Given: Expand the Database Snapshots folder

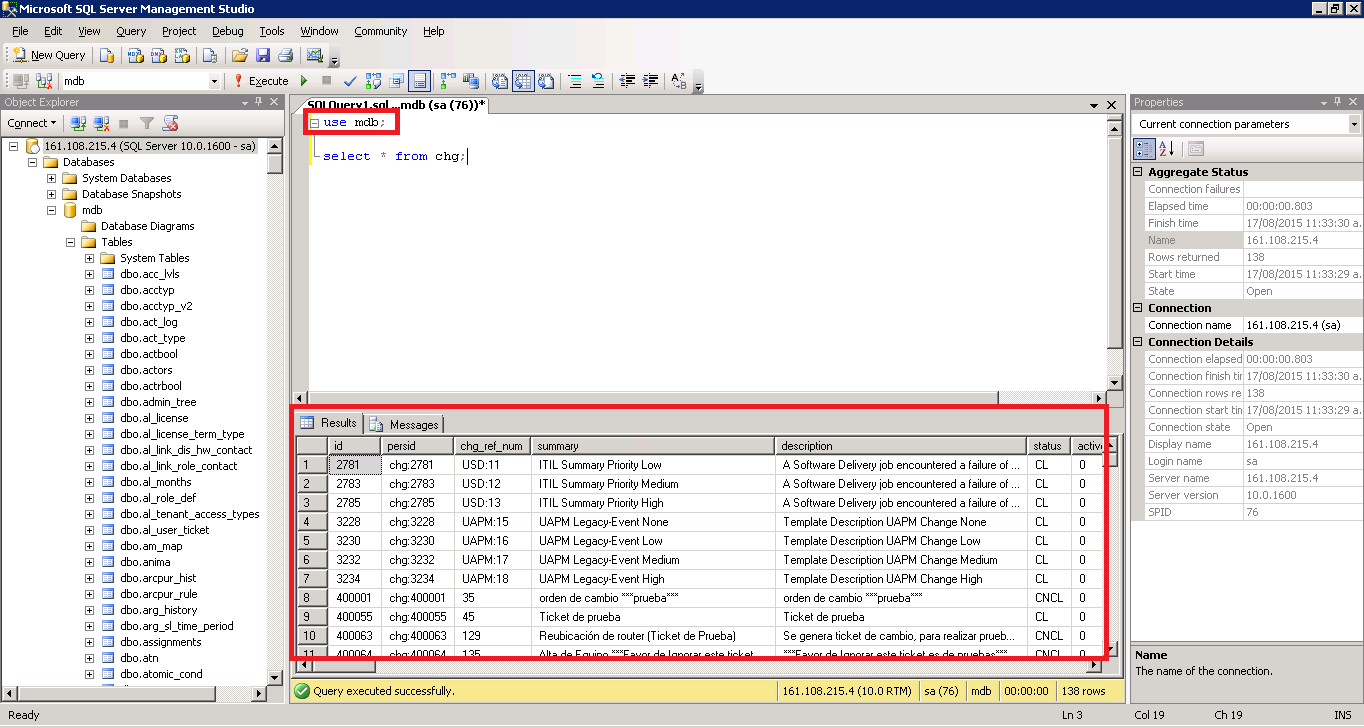Looking at the screenshot, I should click(52, 194).
